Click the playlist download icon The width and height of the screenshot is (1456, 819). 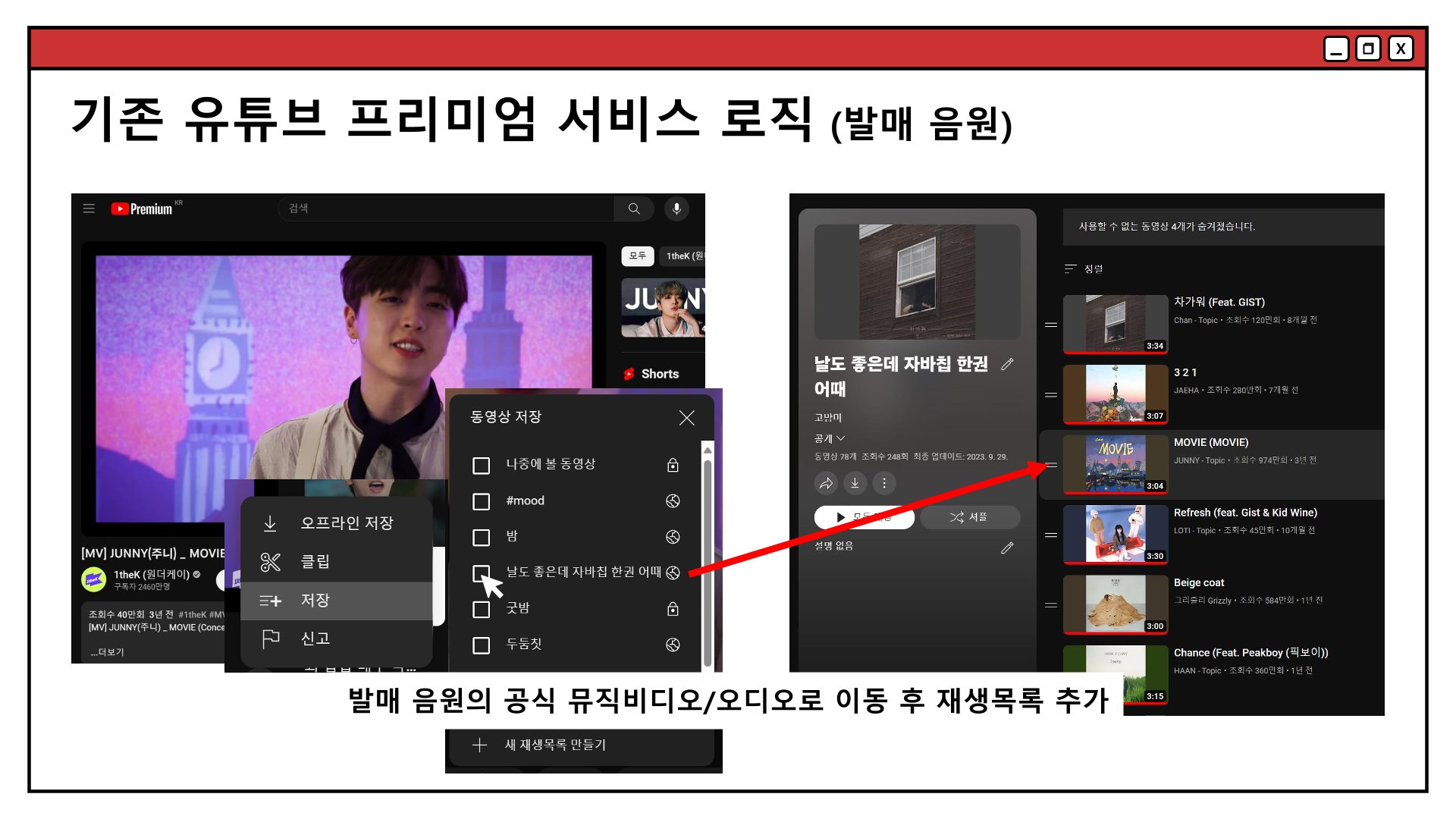point(855,483)
